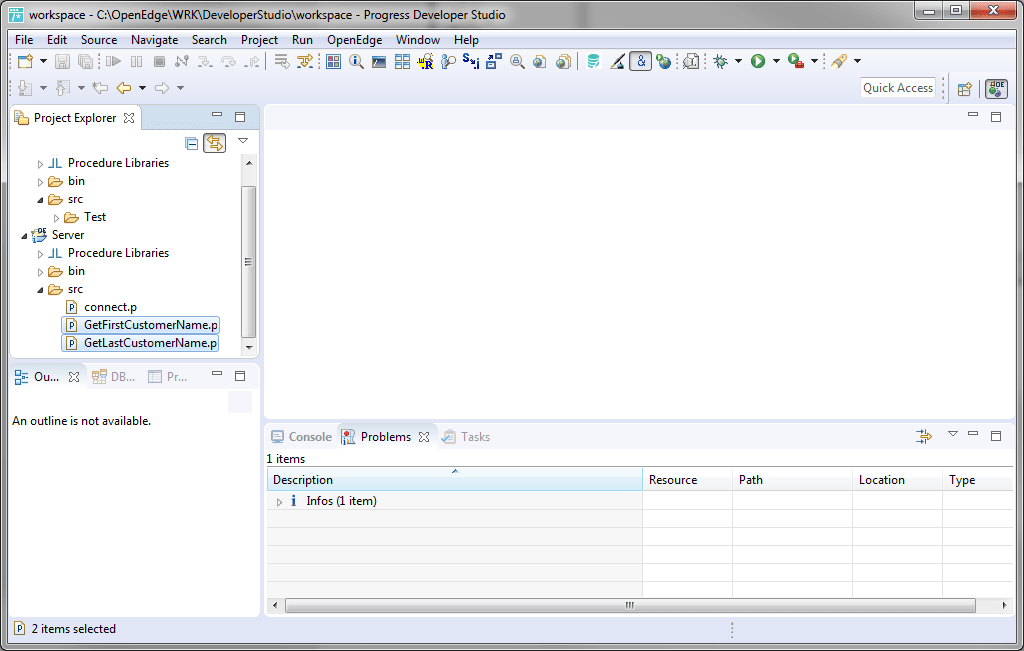This screenshot has height=651, width=1024.
Task: Click the colored grid tool icon
Action: click(334, 61)
